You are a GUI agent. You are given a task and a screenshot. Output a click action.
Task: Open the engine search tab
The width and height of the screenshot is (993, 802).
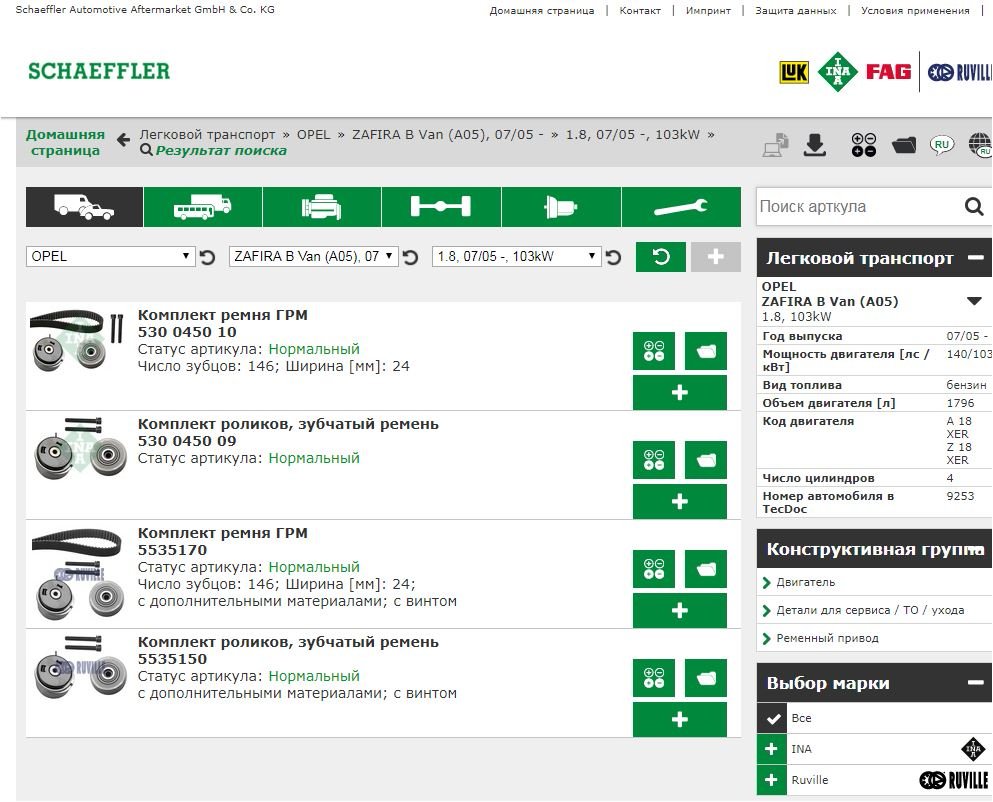322,207
